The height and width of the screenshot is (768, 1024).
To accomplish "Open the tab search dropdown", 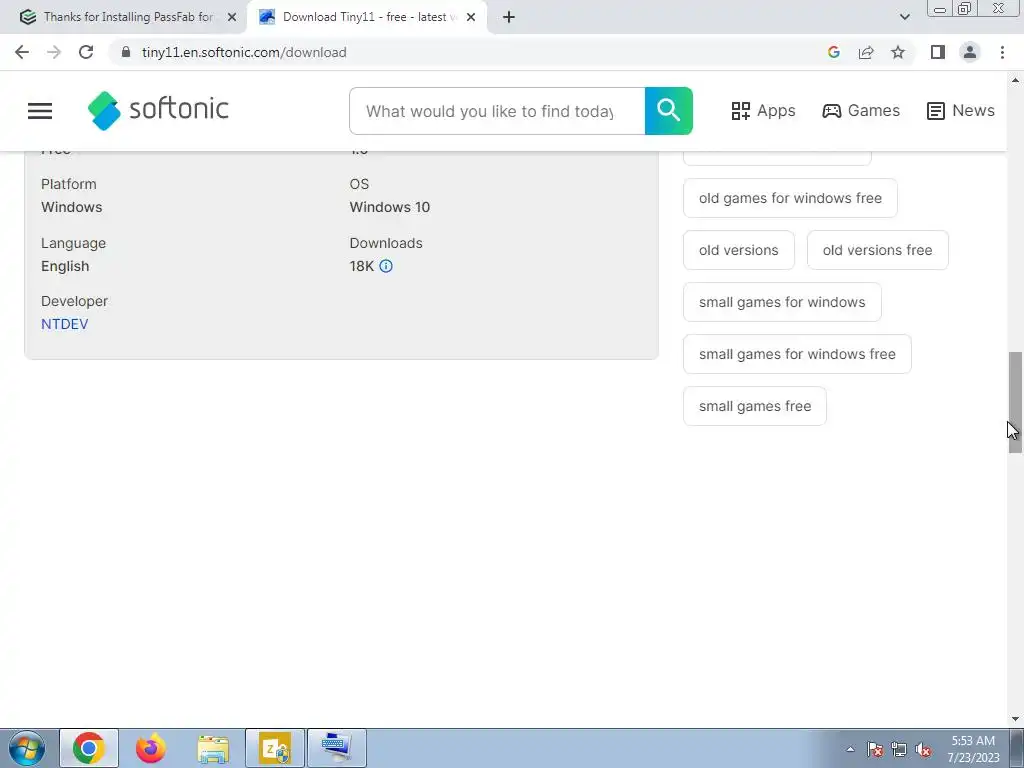I will click(x=904, y=17).
